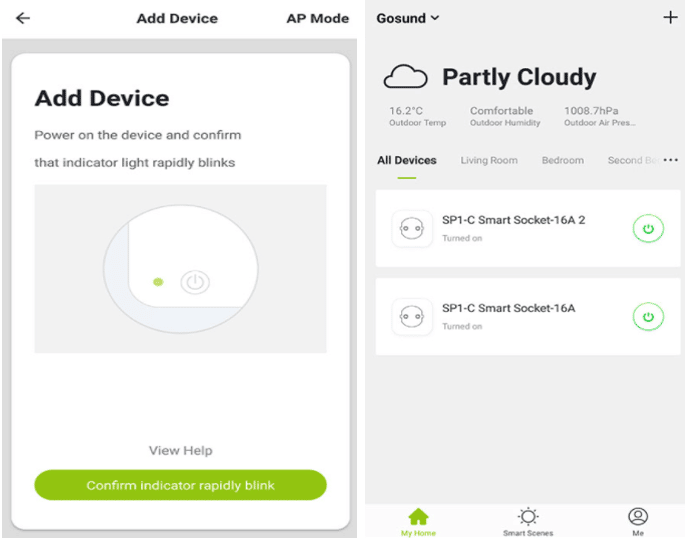This screenshot has height=541, width=685.
Task: Select the 1008.7hPa Outdoor Air Pressure value
Action: tap(599, 116)
